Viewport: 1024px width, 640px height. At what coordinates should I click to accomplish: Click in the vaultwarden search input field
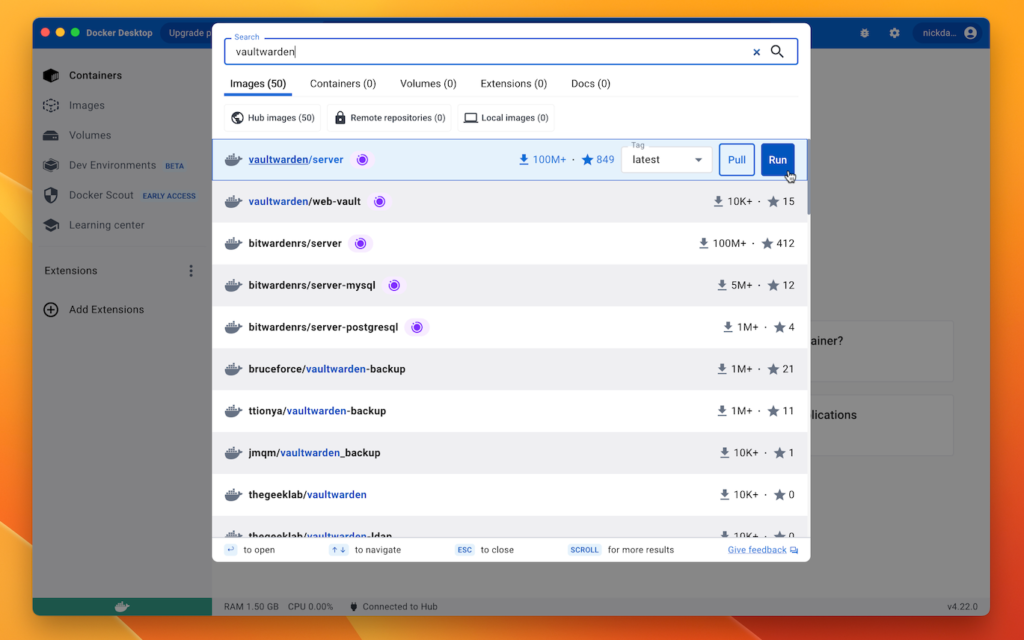coord(480,52)
